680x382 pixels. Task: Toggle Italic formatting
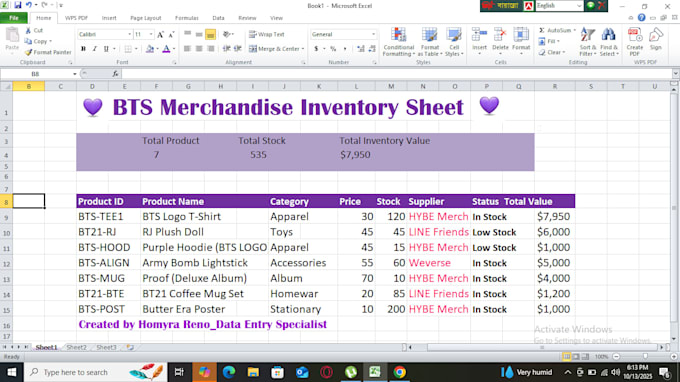click(95, 49)
